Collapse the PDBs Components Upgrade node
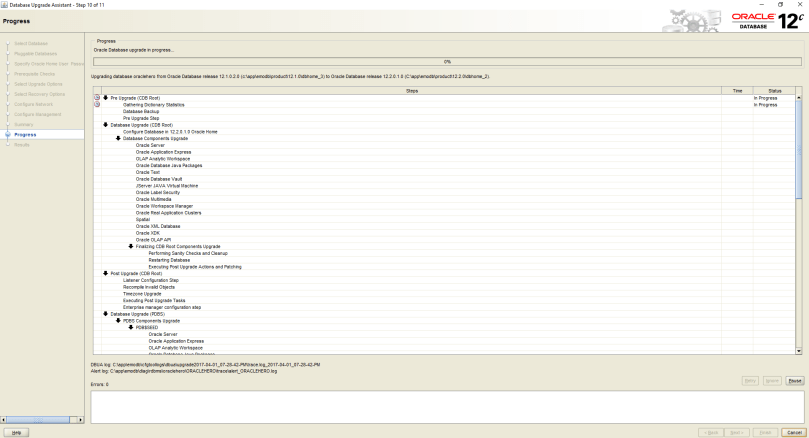This screenshot has width=809, height=438. [x=119, y=320]
